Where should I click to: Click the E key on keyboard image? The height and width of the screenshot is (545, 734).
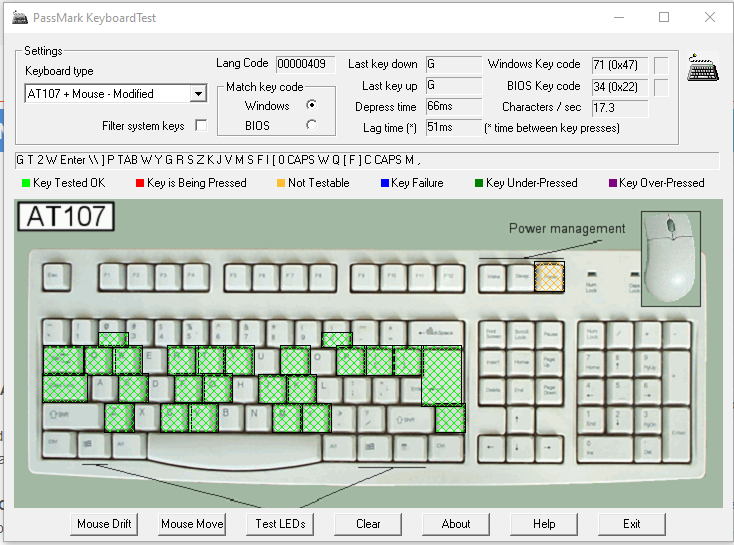pos(154,360)
